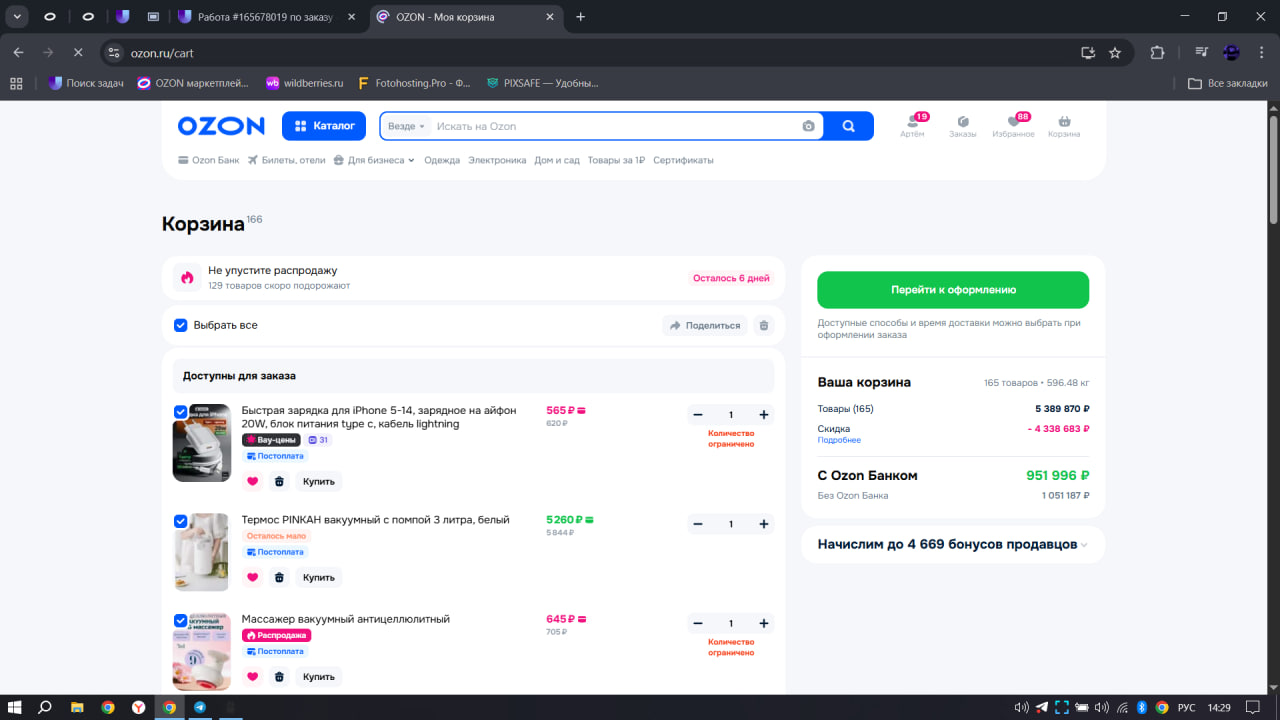Click the Перейти к оформлению button
This screenshot has height=720, width=1280.
click(953, 290)
